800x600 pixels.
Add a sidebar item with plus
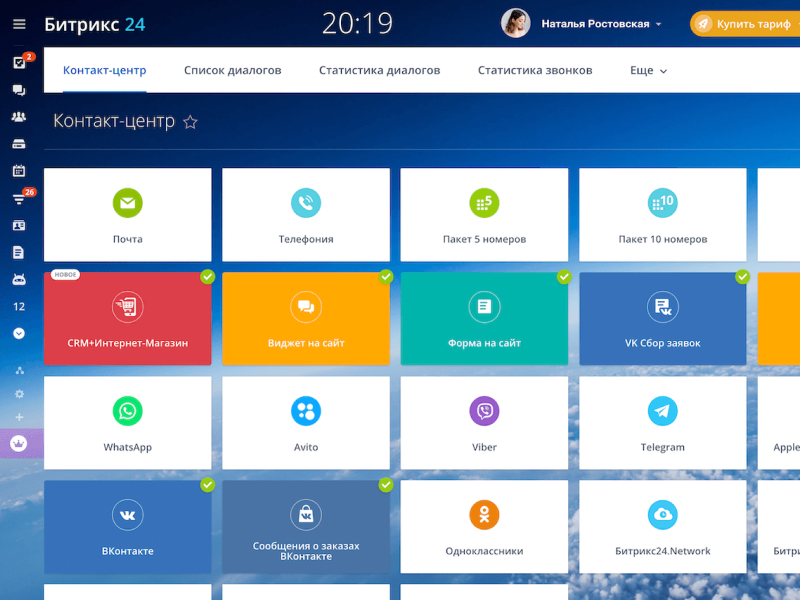point(19,417)
